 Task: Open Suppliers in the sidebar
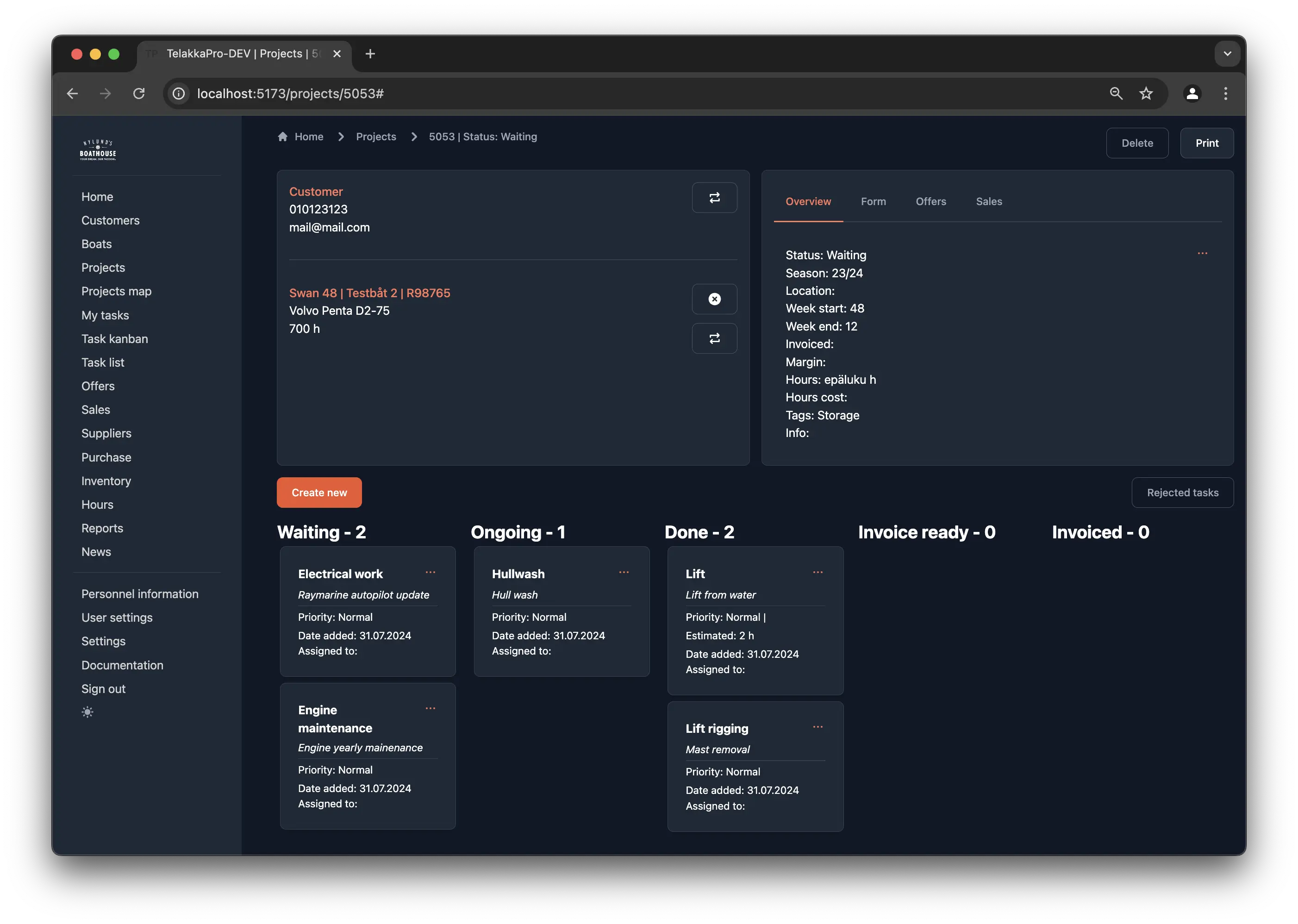point(106,434)
